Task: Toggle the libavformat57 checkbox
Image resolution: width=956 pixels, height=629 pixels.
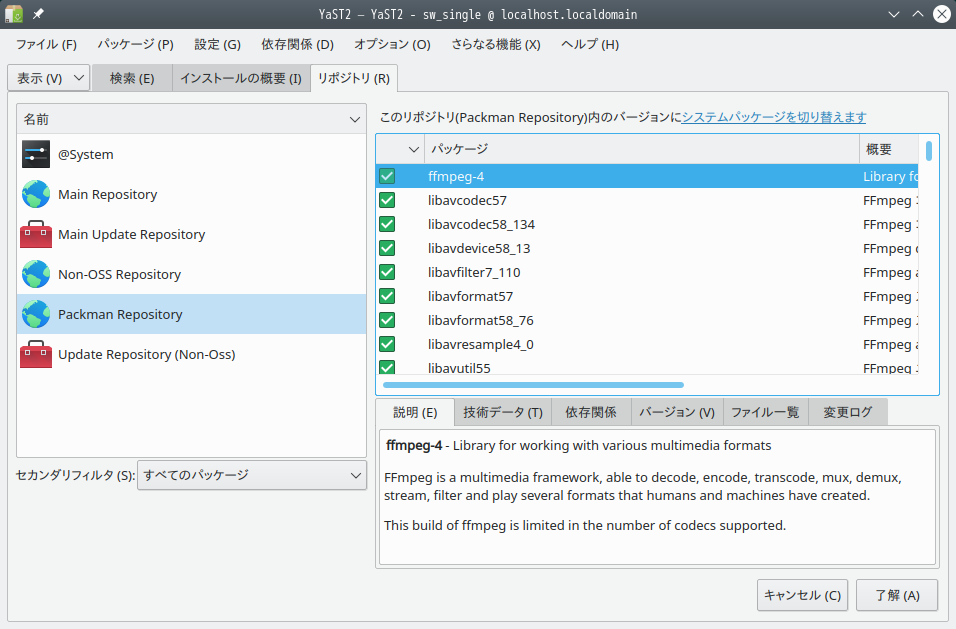Action: tap(387, 296)
